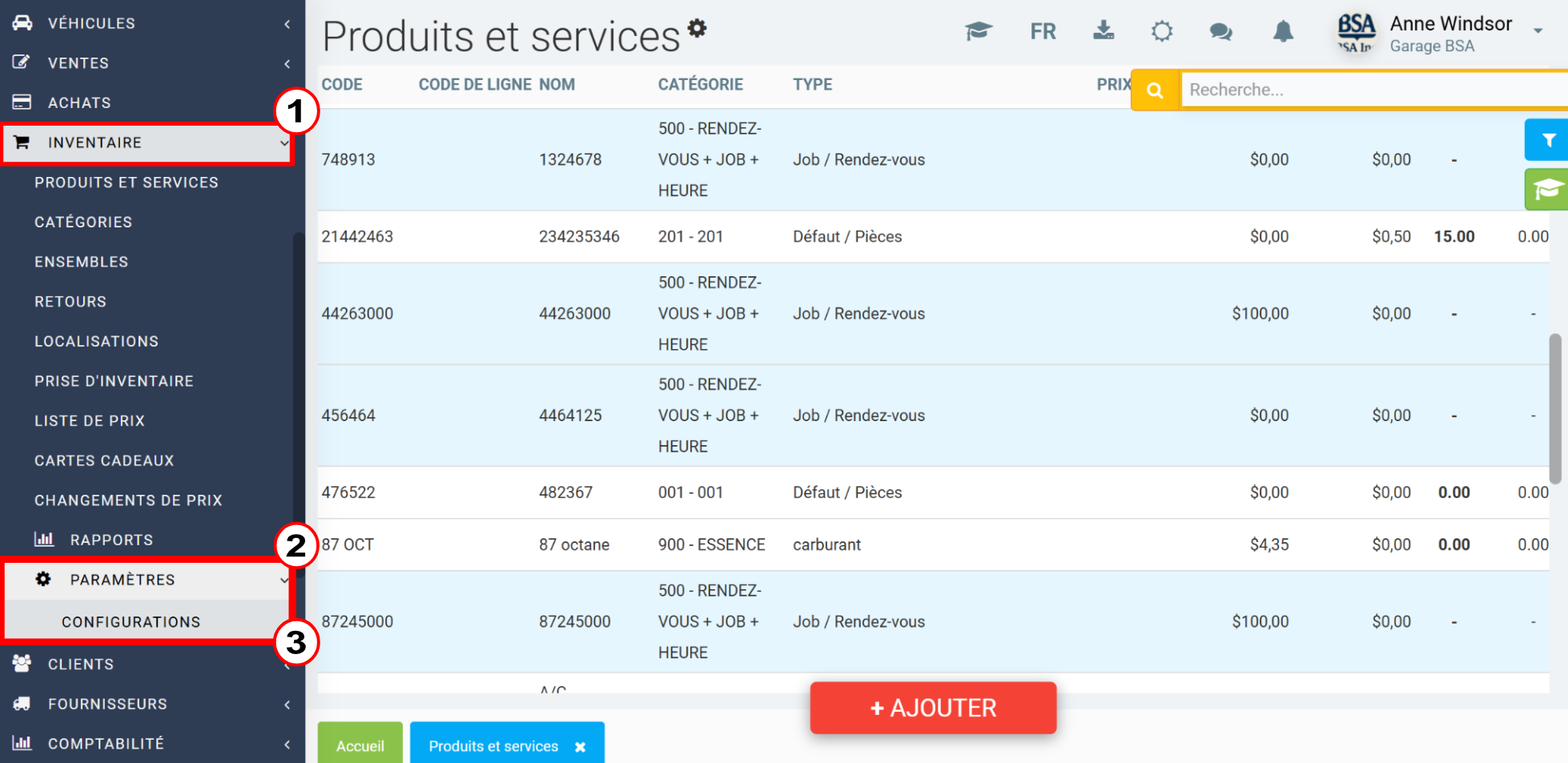This screenshot has height=763, width=1568.
Task: Click the Paramètres gear icon in sidebar
Action: [43, 579]
